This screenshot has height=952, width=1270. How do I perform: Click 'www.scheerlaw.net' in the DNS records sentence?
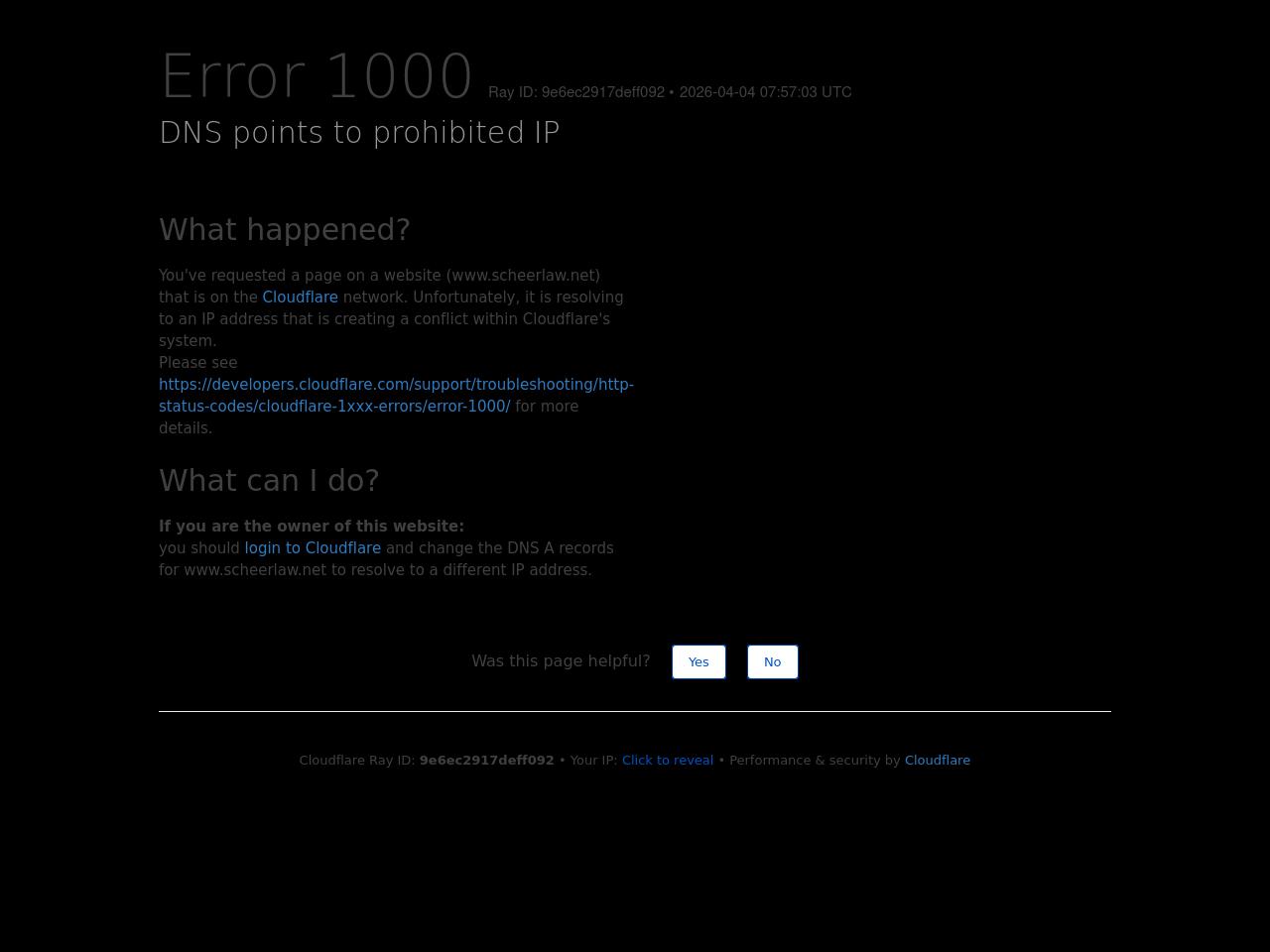click(255, 570)
